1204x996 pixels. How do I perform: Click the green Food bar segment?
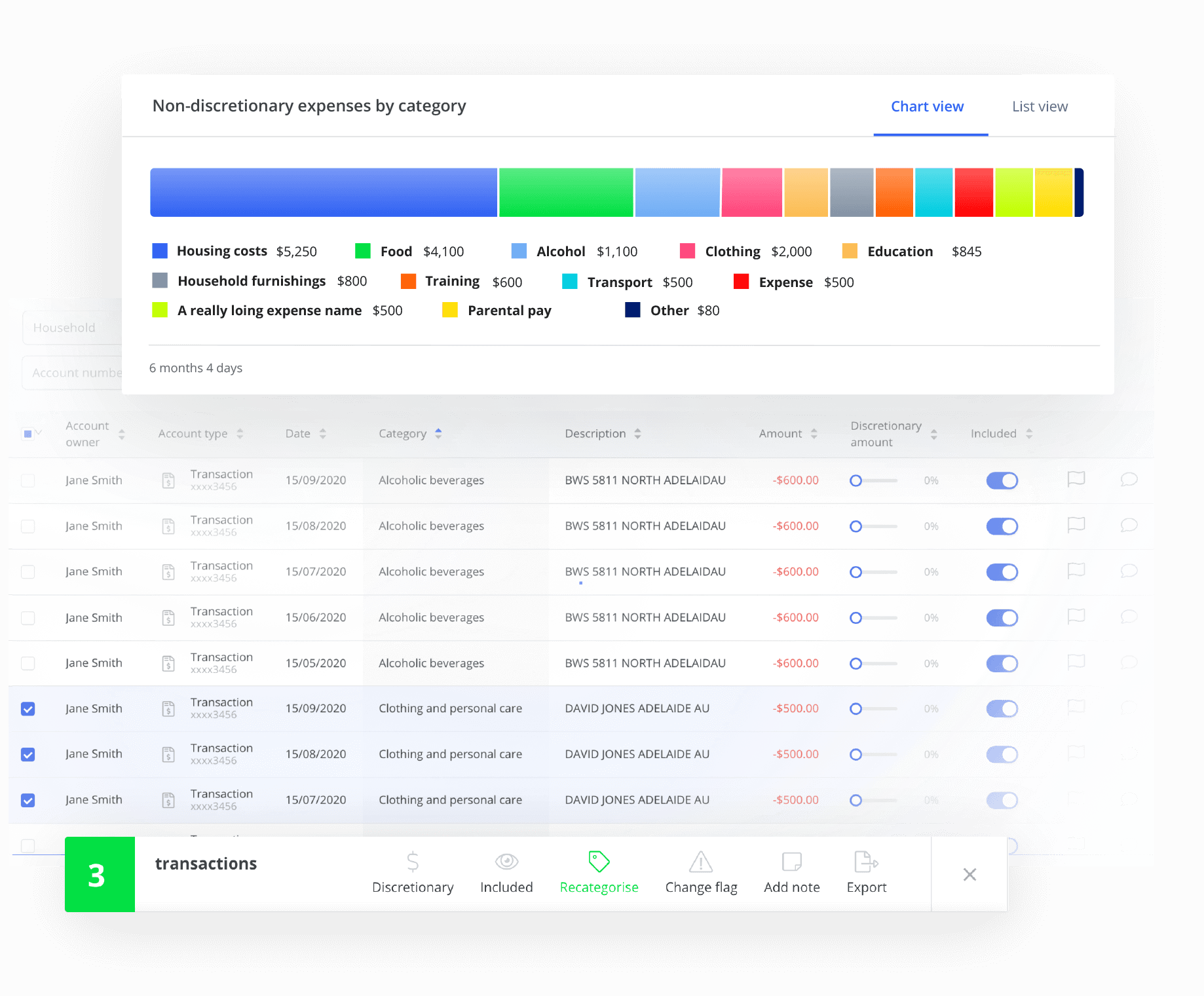click(x=566, y=192)
